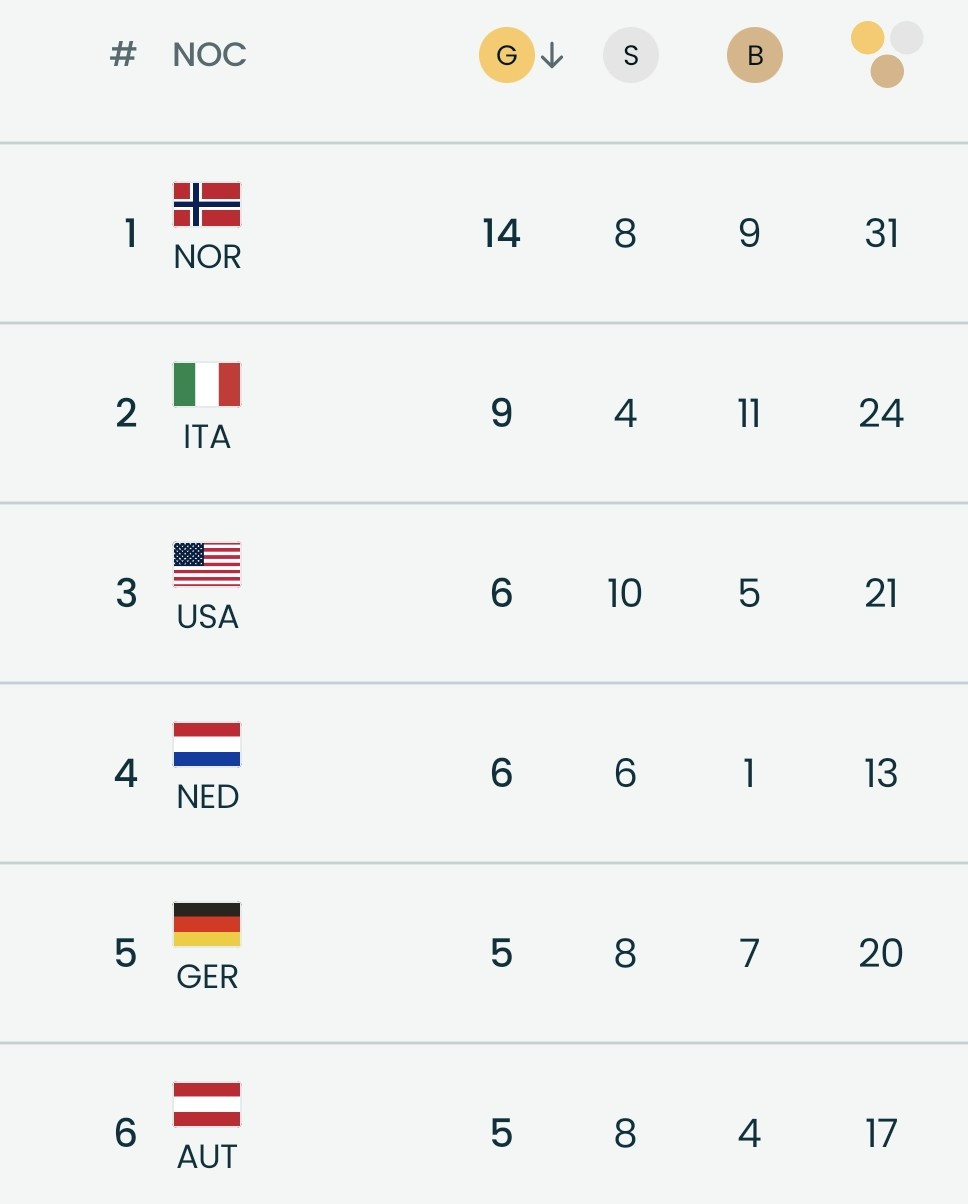Click the bronze medal B icon
968x1204 pixels.
754,55
